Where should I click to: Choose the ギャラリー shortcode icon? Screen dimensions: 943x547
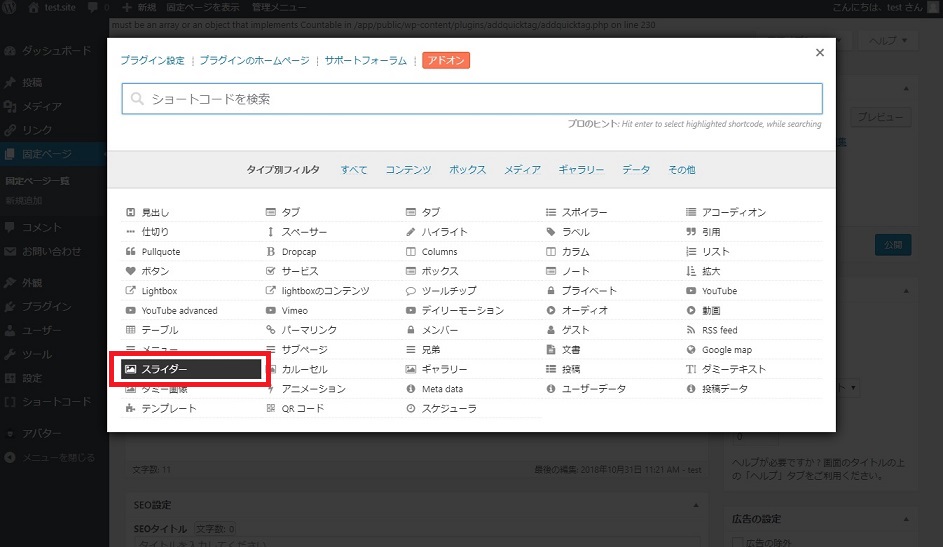pos(411,369)
